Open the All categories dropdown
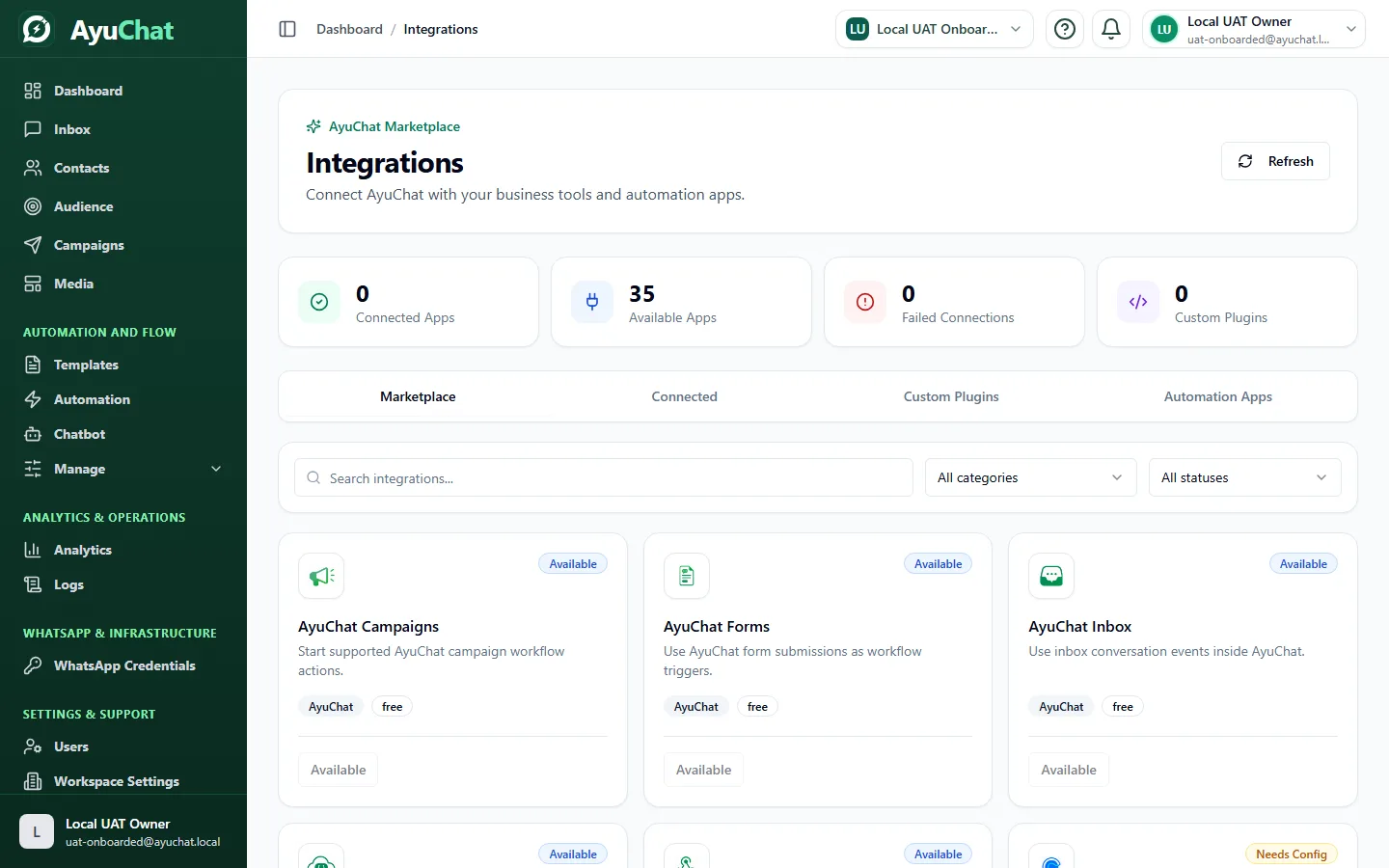 click(x=1030, y=477)
